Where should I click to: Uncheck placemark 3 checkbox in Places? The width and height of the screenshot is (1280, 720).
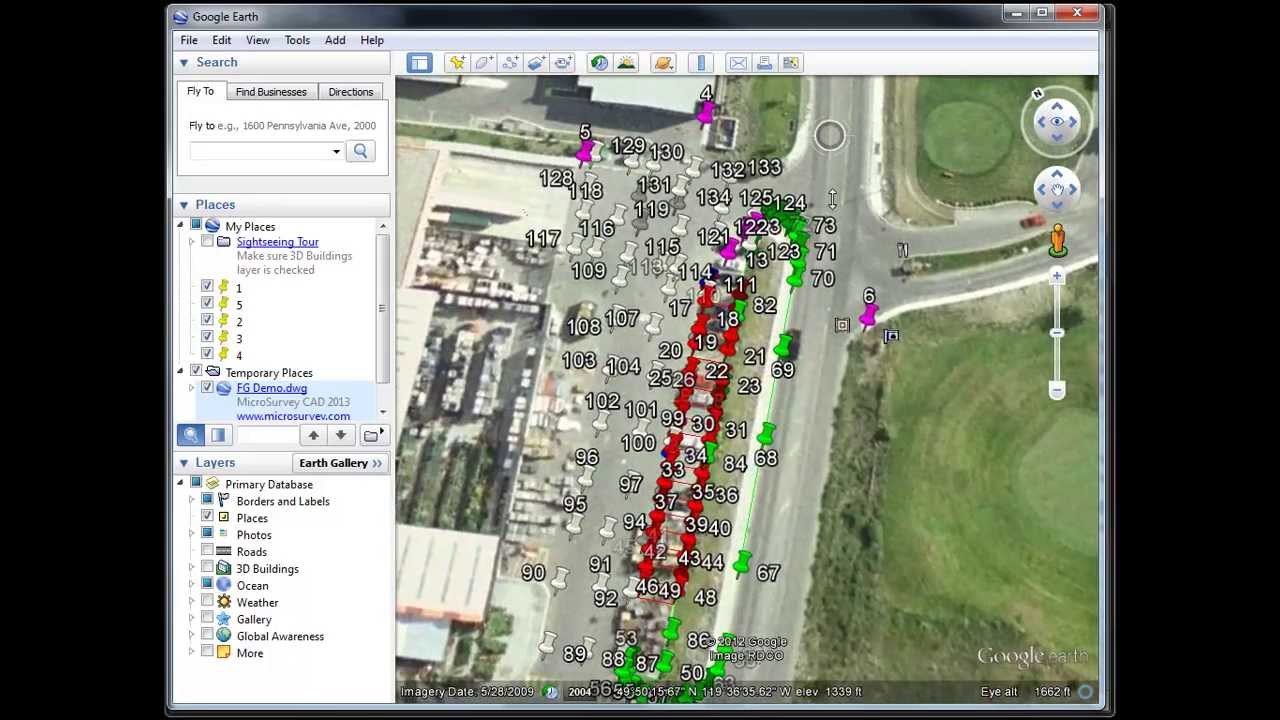(x=207, y=338)
